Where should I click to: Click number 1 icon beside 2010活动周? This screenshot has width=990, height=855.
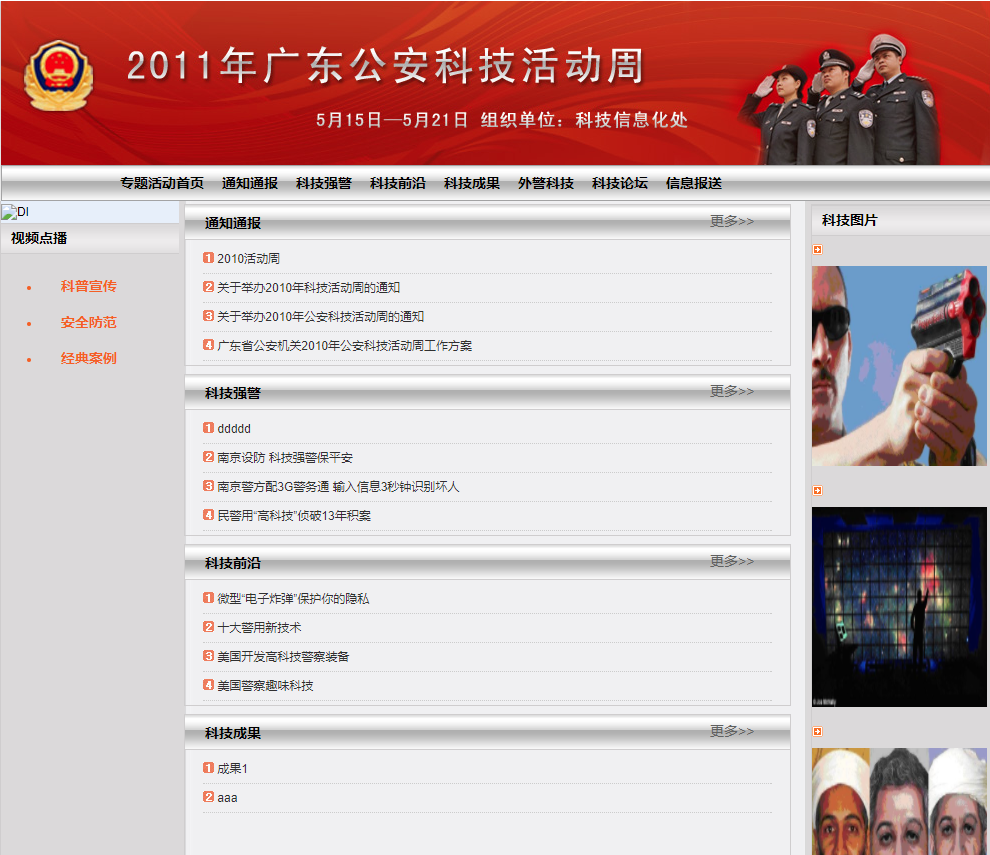pos(208,258)
